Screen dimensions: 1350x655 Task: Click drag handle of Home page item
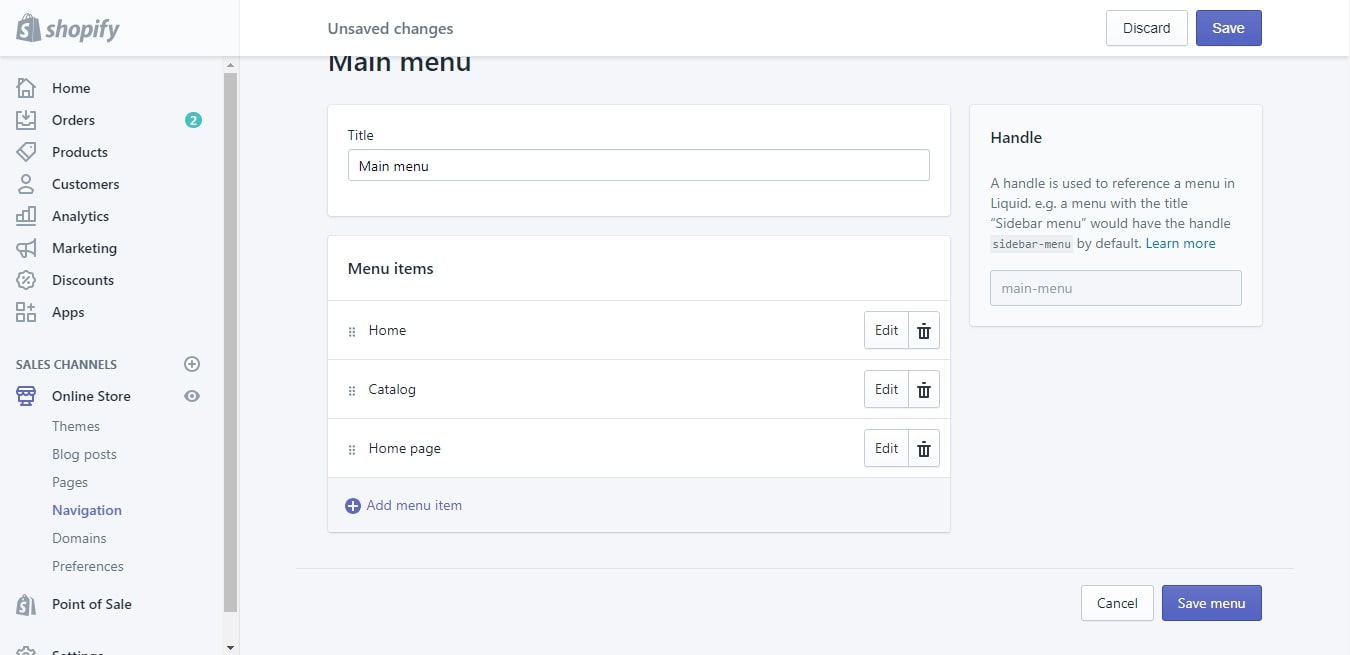point(352,449)
